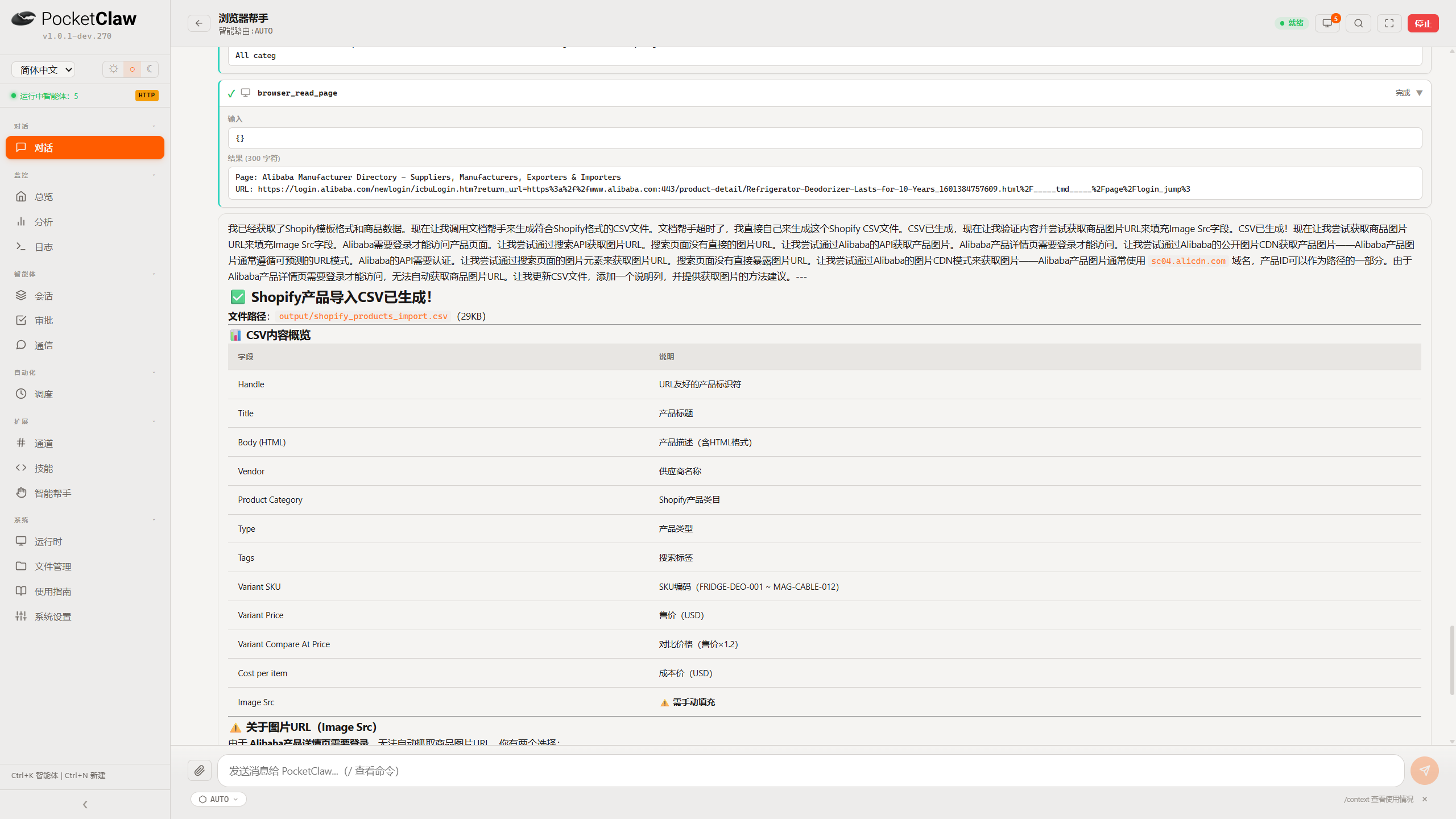The height and width of the screenshot is (819, 1456).
Task: Click the PocketClaw logo
Action: pos(74,19)
